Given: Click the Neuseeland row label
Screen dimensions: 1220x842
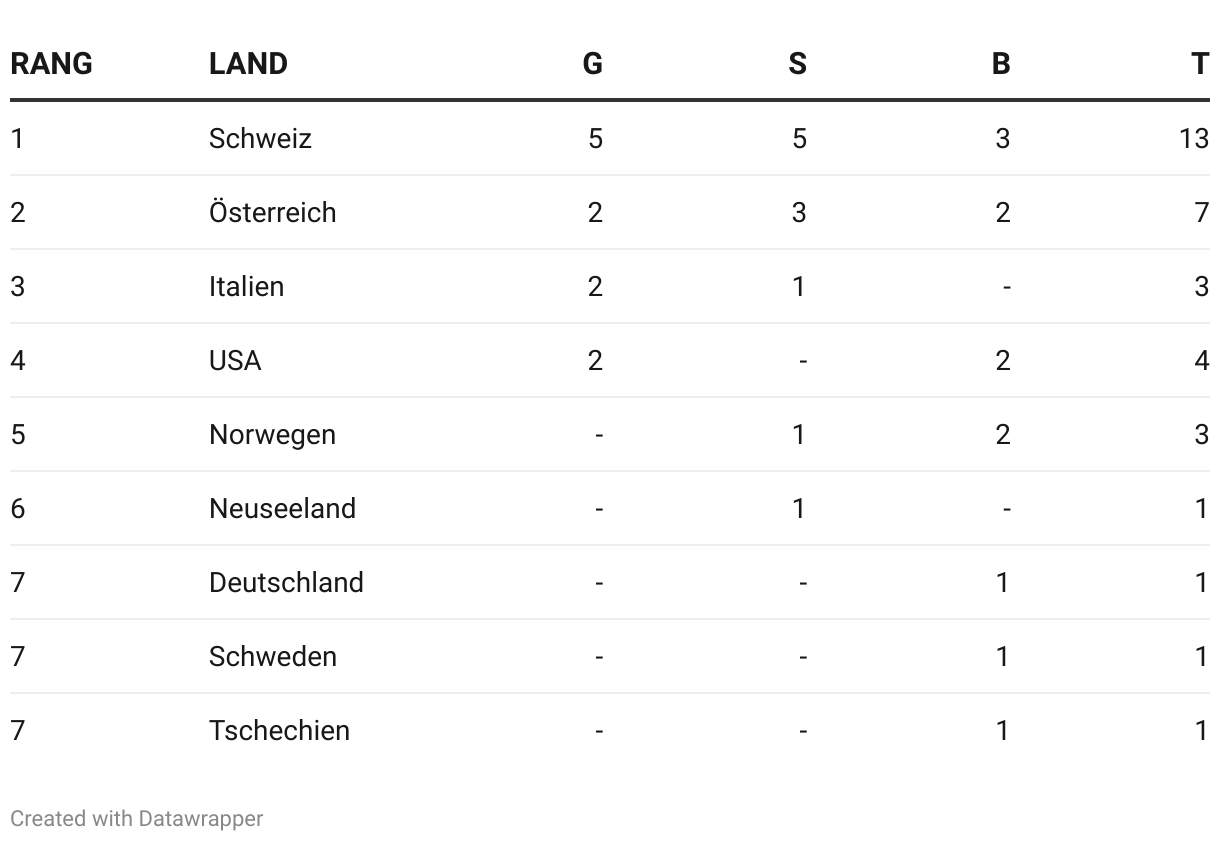Looking at the screenshot, I should (282, 508).
